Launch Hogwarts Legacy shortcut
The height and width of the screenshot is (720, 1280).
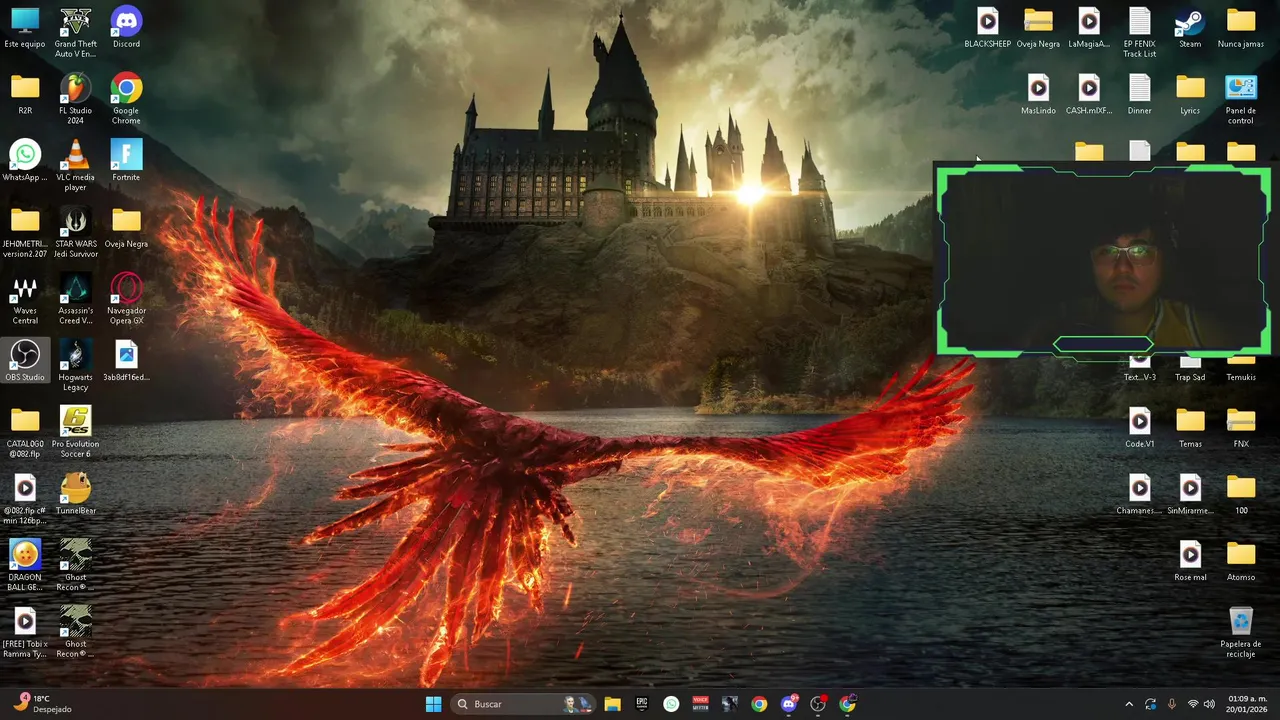pyautogui.click(x=76, y=367)
